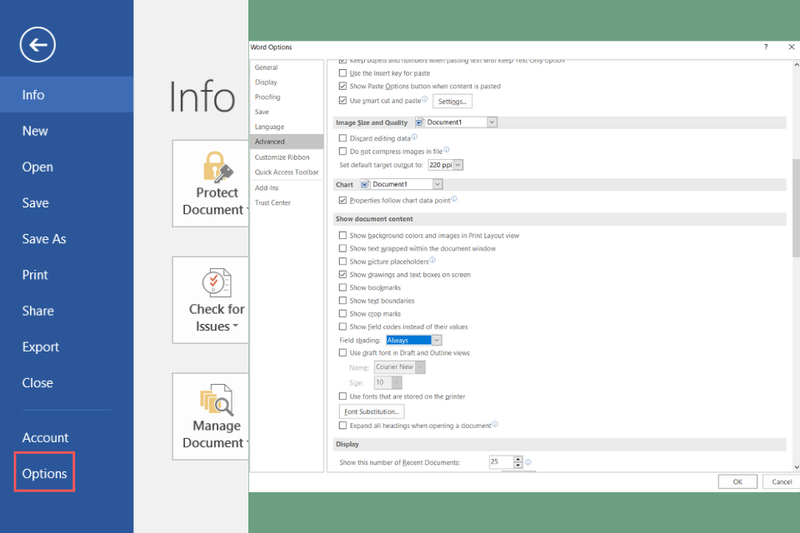Enable Show field codes instead of their values
The height and width of the screenshot is (533, 800).
point(343,327)
